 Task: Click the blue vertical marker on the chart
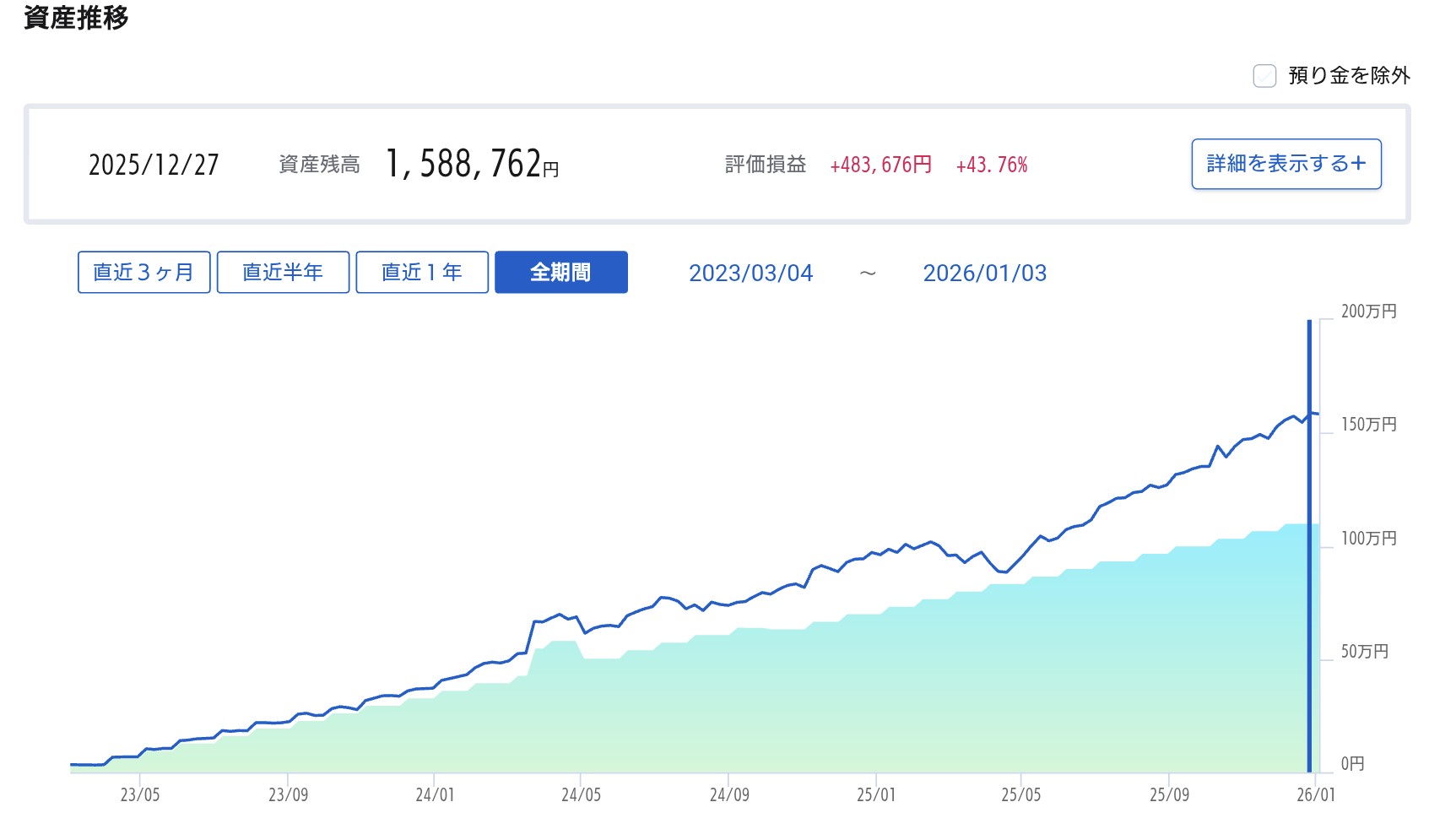(x=1309, y=549)
